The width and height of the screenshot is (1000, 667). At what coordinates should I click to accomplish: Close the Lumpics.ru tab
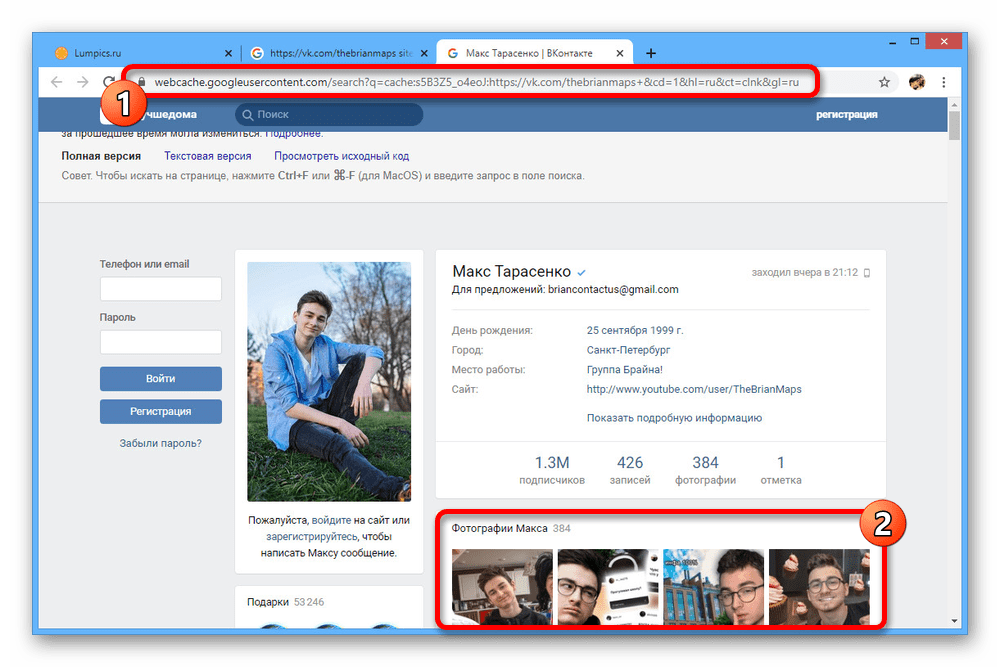pos(228,53)
